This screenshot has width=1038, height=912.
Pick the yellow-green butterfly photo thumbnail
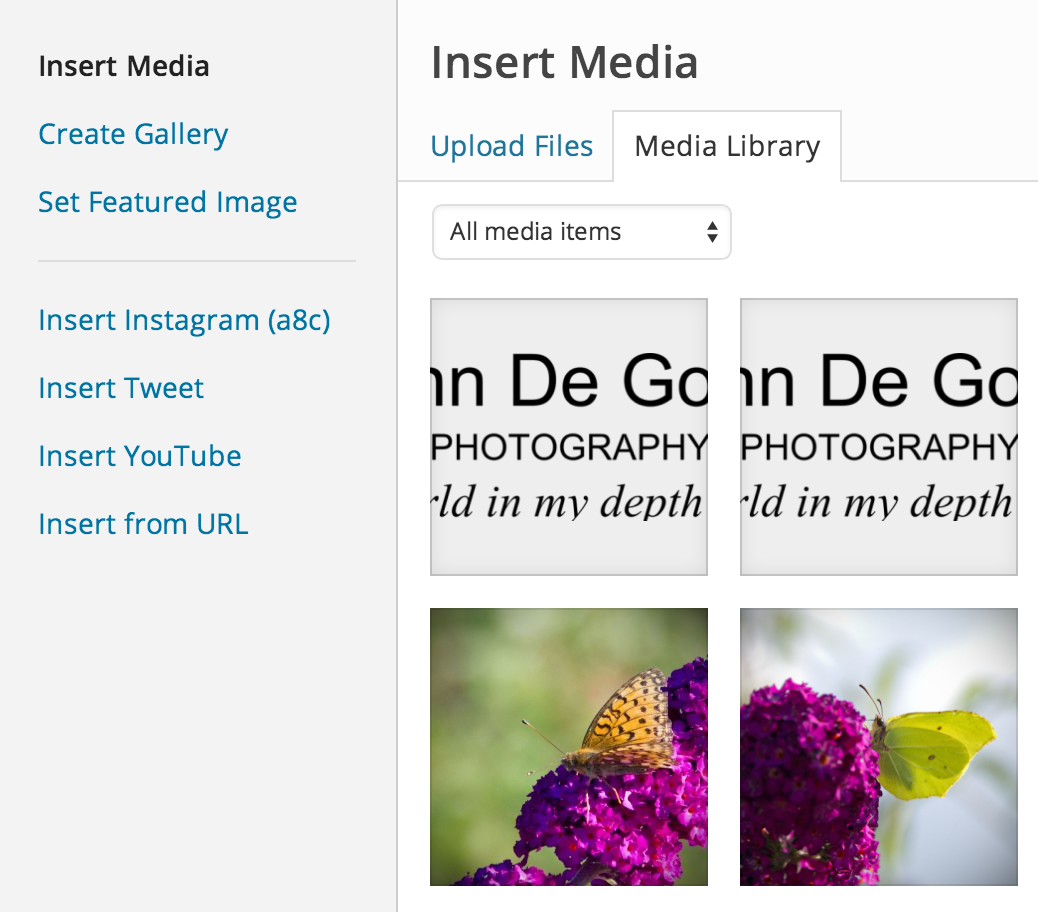(x=878, y=747)
